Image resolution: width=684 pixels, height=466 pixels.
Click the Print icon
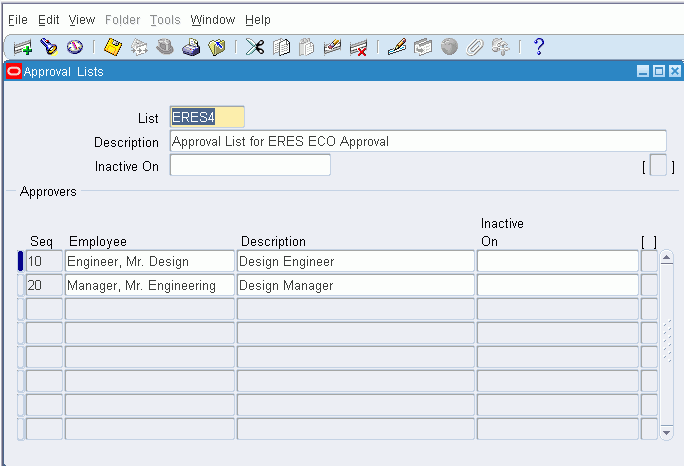tap(191, 47)
